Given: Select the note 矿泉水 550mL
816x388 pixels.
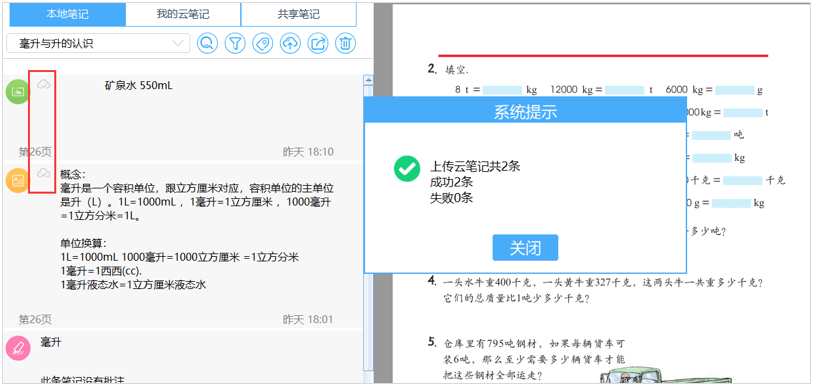Looking at the screenshot, I should click(138, 86).
